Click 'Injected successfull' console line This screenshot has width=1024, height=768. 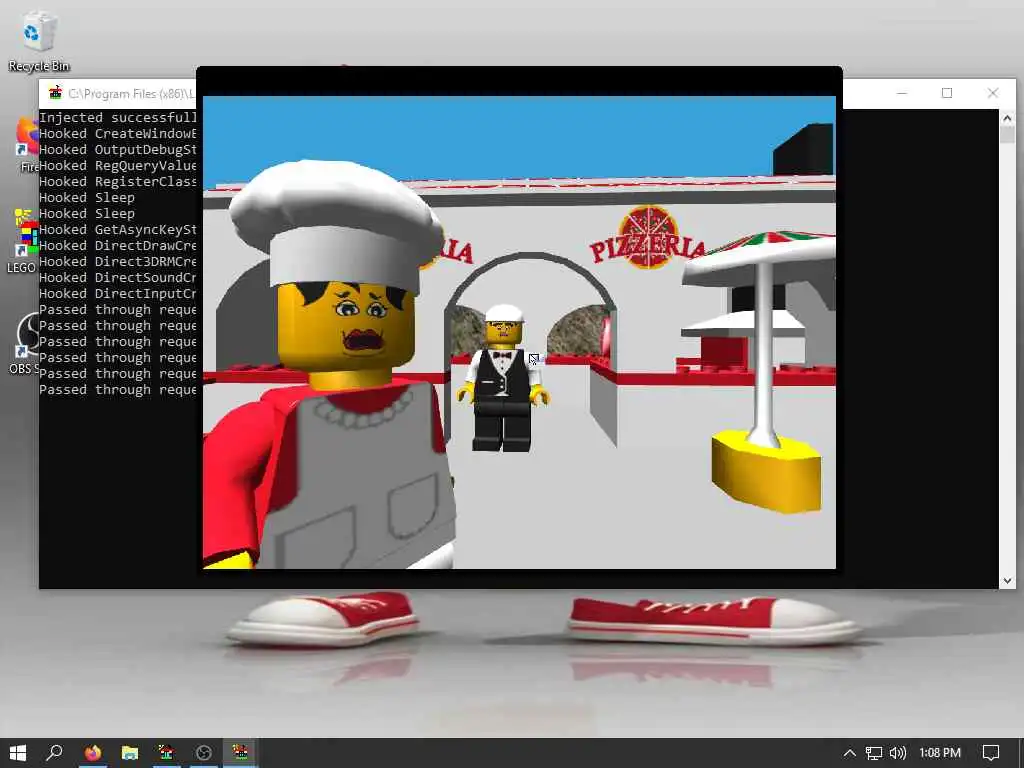(118, 118)
